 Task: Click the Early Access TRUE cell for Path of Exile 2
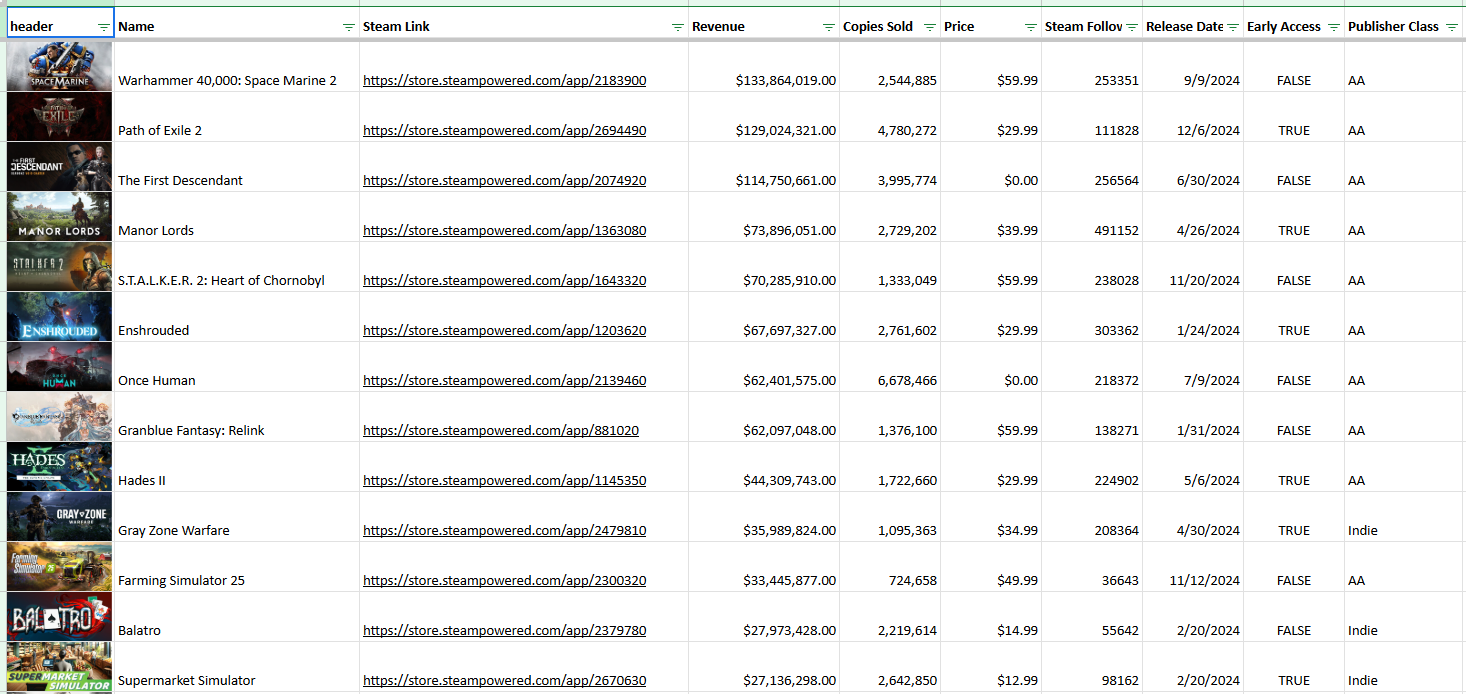click(x=1294, y=117)
